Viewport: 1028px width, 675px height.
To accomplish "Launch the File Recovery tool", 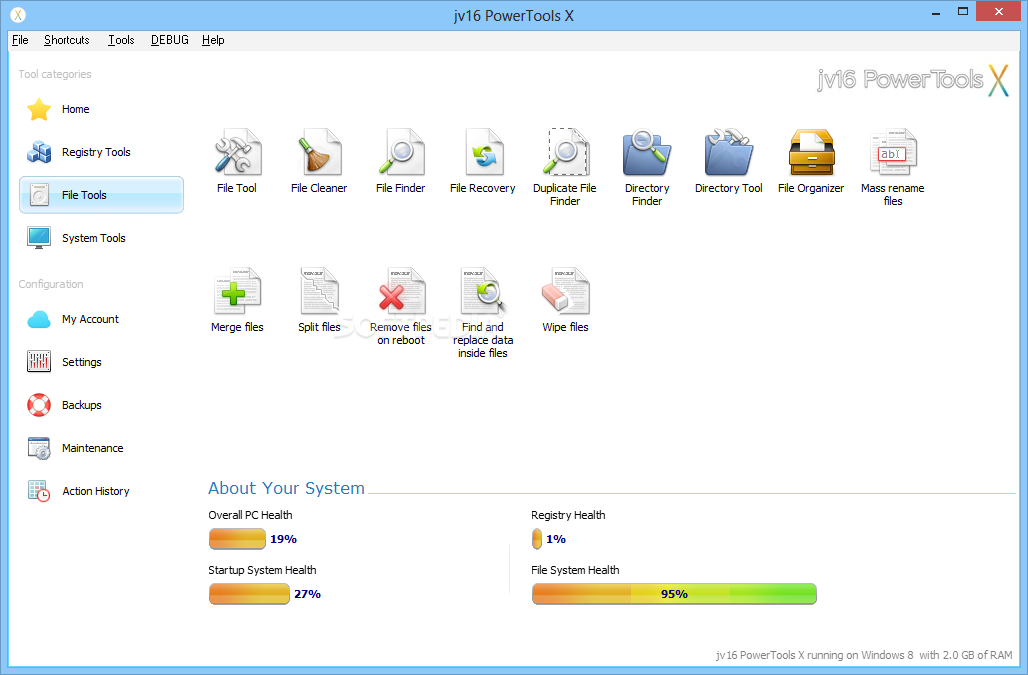I will point(483,158).
